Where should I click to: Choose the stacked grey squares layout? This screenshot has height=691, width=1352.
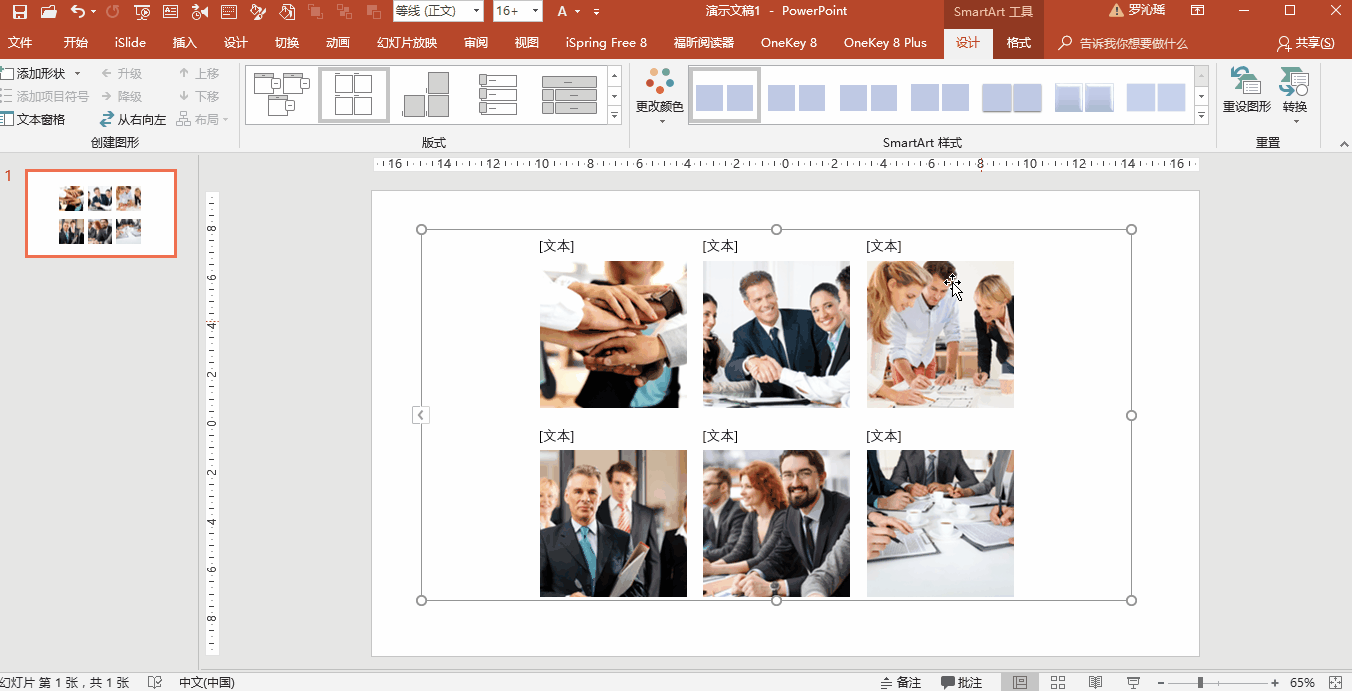pos(426,95)
